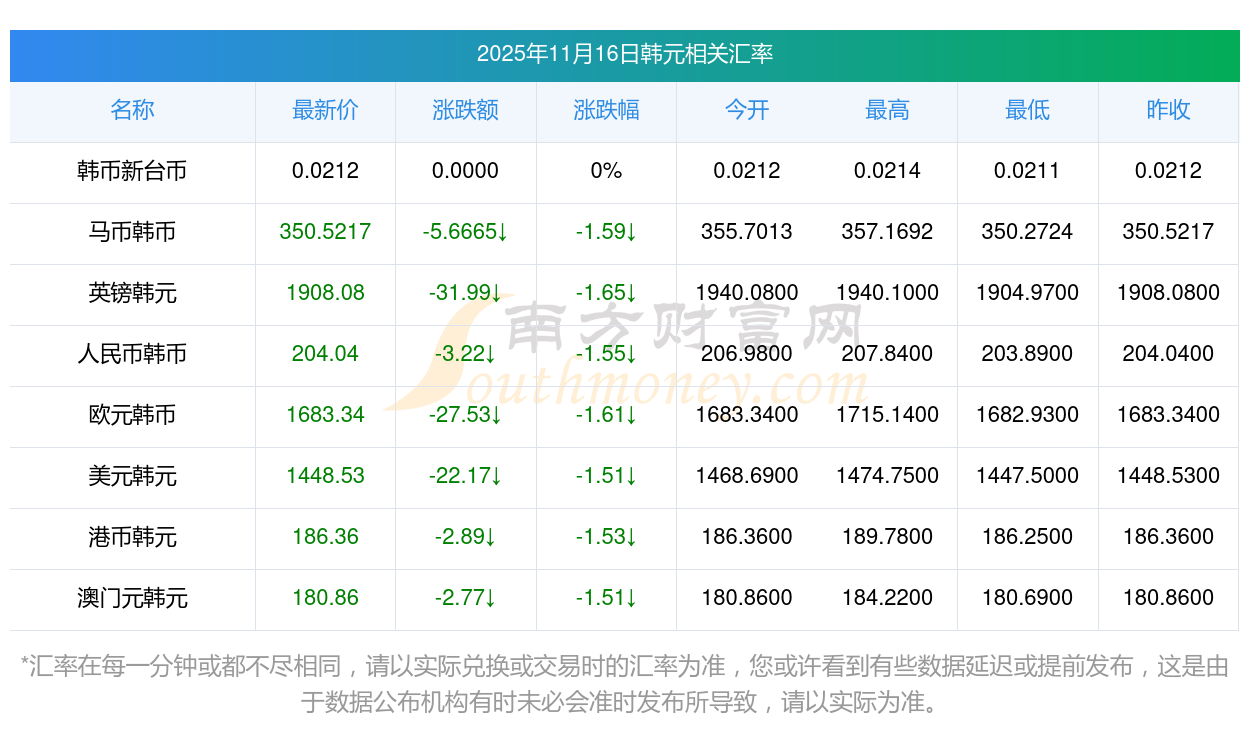Click highest value 0.0214
The image size is (1250, 733).
(x=887, y=171)
